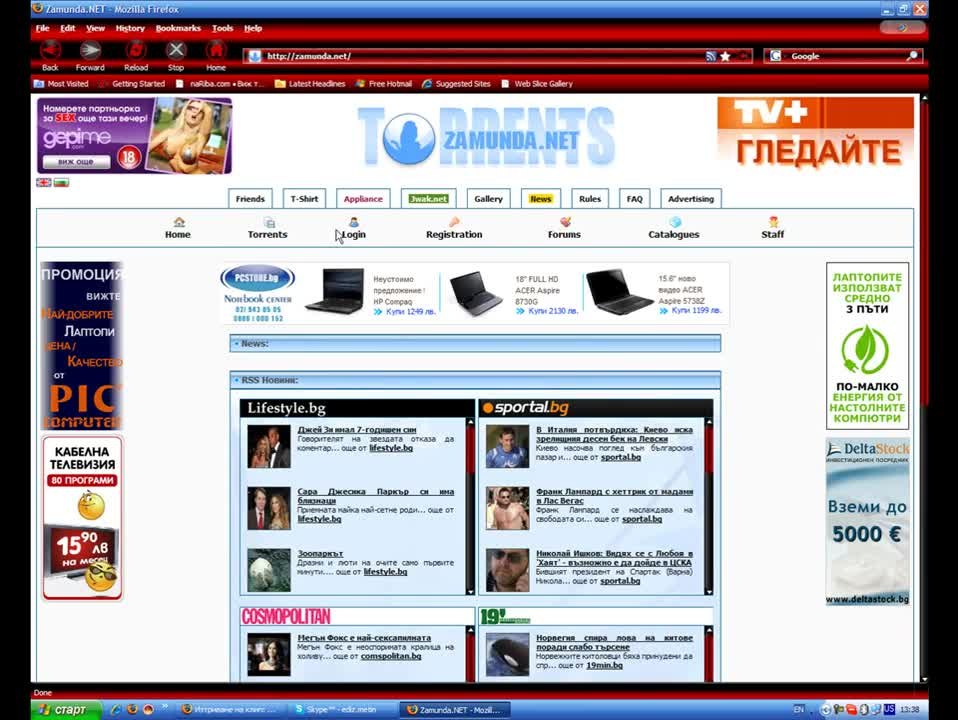Click the EN language indicator in system tray
The width and height of the screenshot is (958, 720).
[799, 709]
